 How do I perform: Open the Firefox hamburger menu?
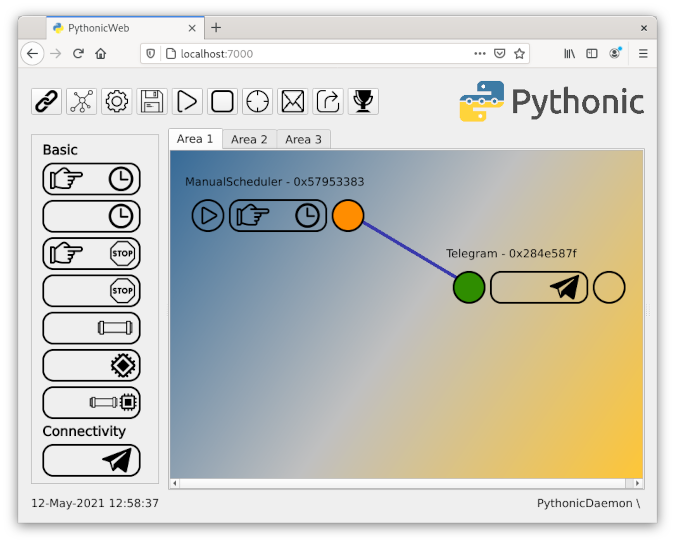point(643,53)
